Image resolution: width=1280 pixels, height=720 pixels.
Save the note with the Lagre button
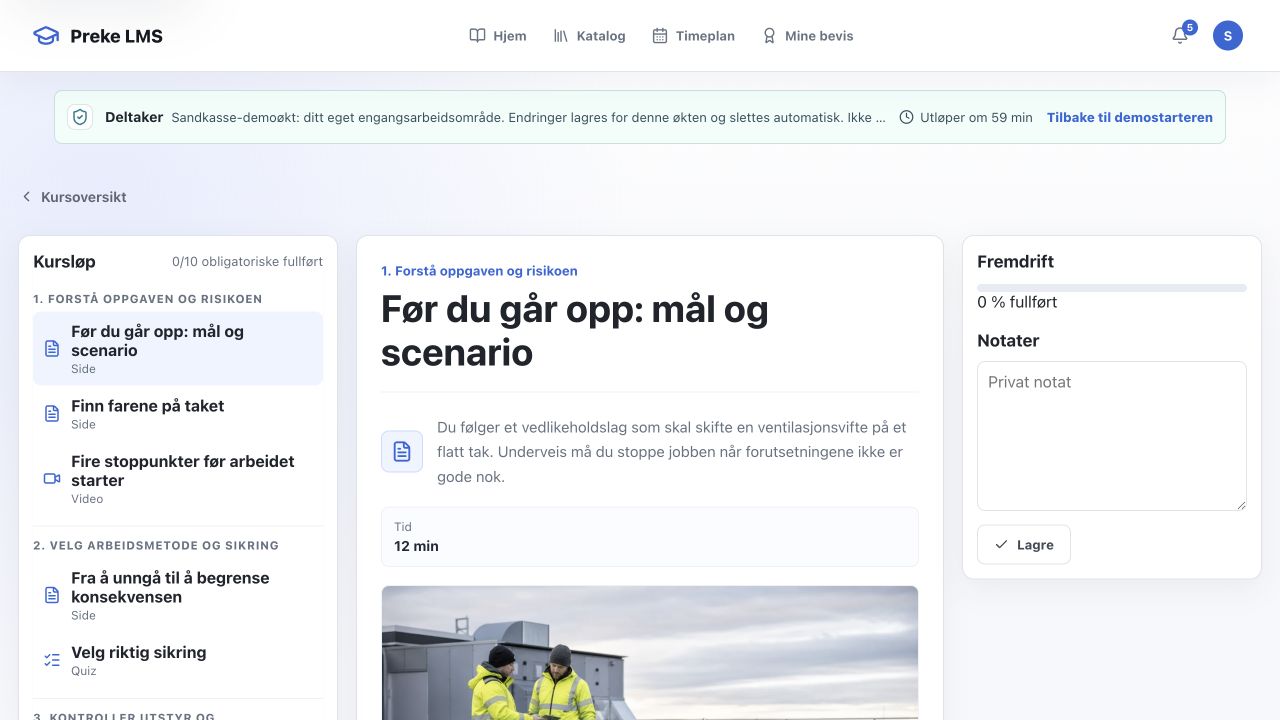coord(1024,545)
